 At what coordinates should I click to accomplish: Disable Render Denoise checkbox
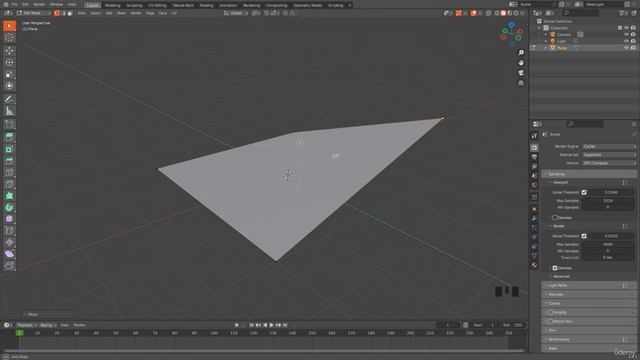pyautogui.click(x=555, y=268)
